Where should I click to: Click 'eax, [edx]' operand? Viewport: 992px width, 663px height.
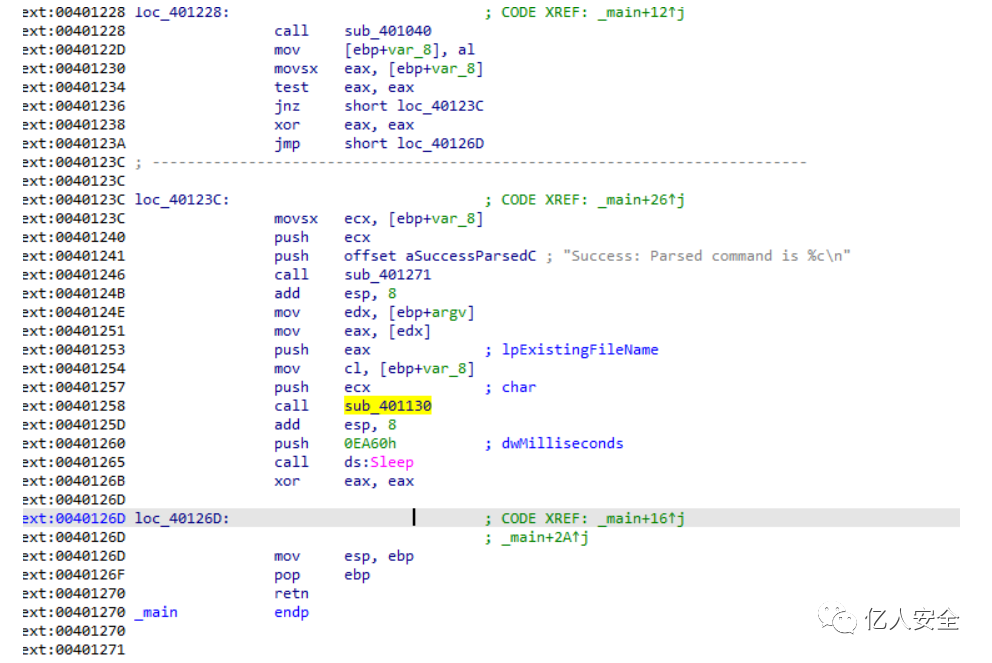tap(388, 331)
